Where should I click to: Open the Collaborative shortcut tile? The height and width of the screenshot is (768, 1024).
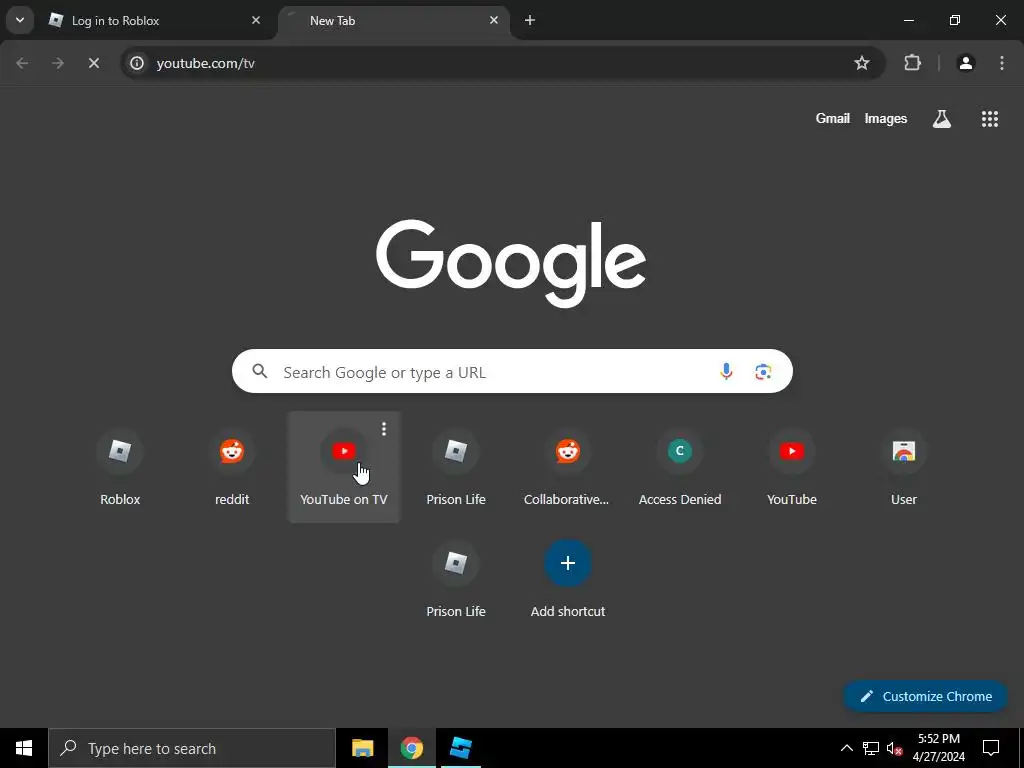568,467
